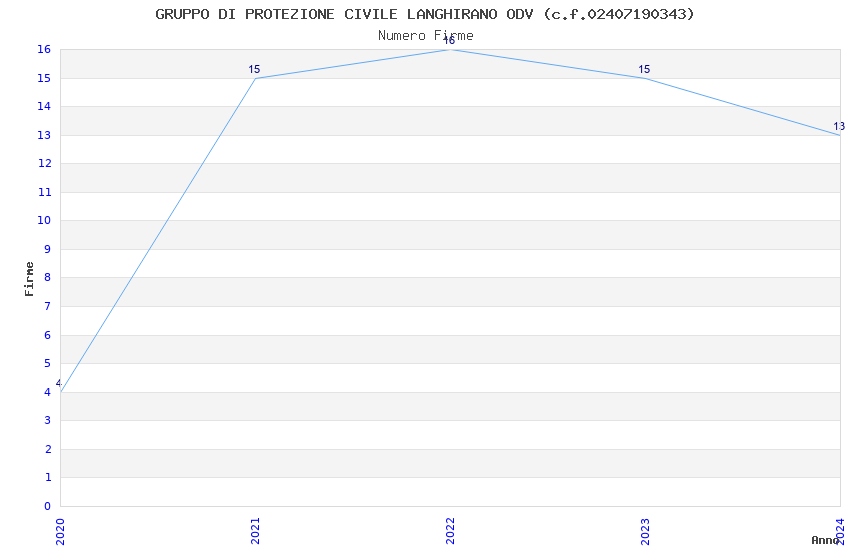This screenshot has width=850, height=550.
Task: Click the y-axis tick label 11
Action: coord(44,192)
